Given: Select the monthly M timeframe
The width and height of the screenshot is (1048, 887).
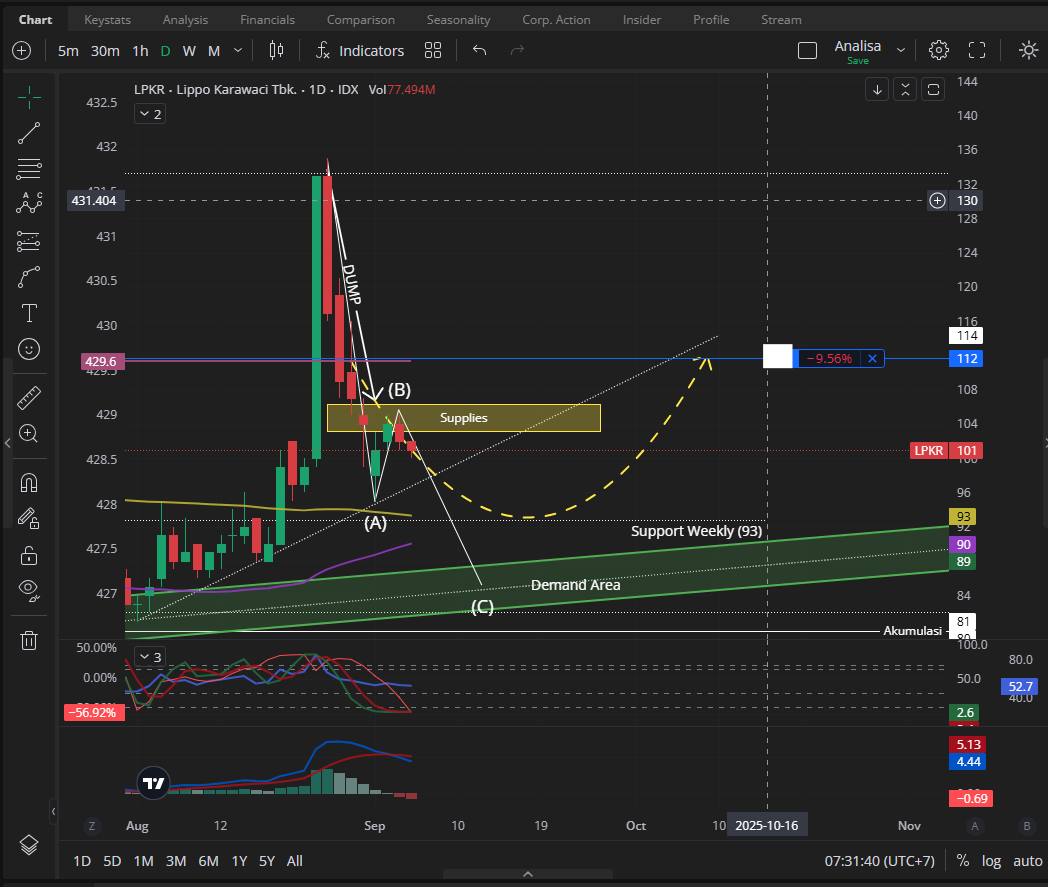Looking at the screenshot, I should point(214,51).
